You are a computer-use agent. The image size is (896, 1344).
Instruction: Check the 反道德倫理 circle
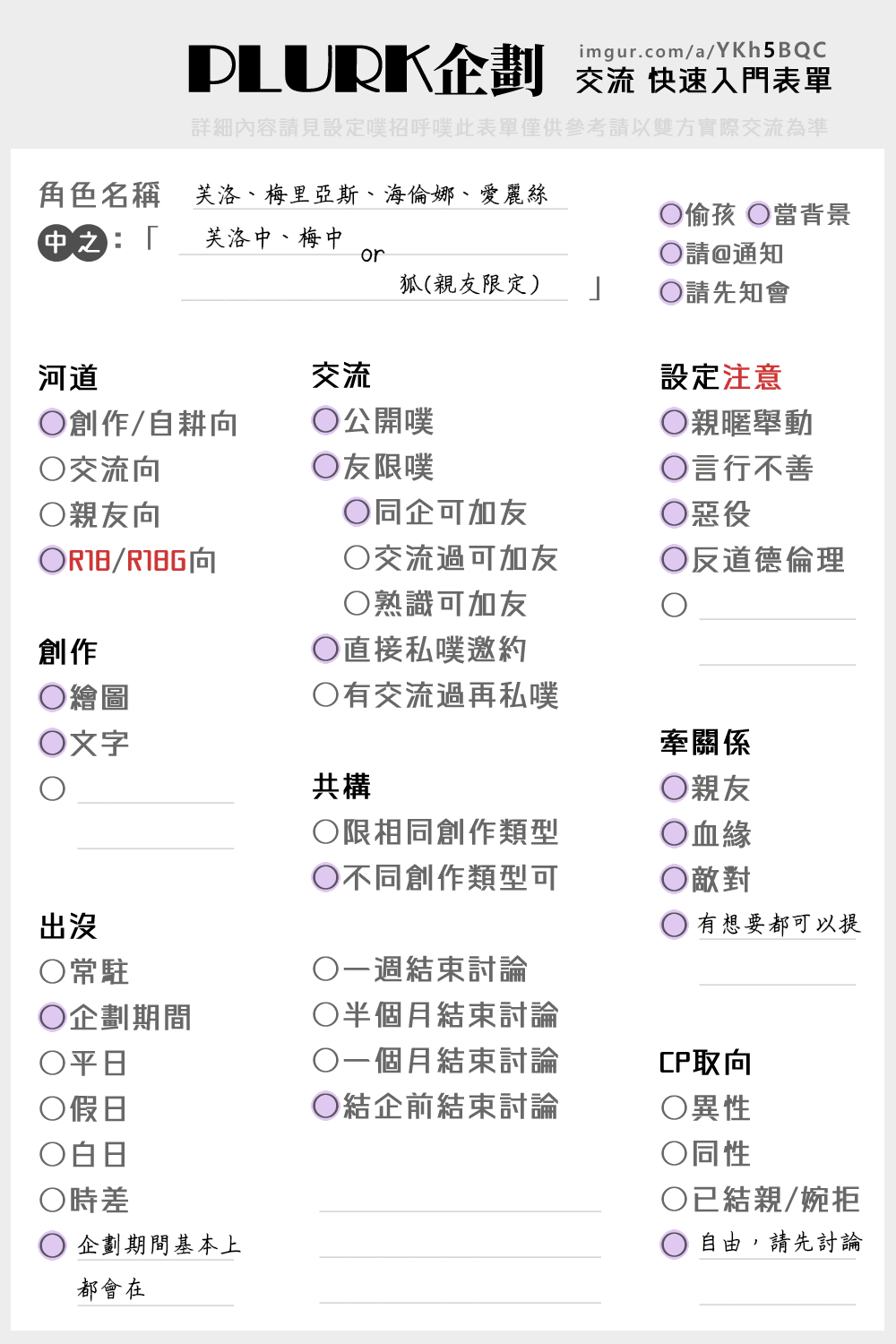pos(675,559)
